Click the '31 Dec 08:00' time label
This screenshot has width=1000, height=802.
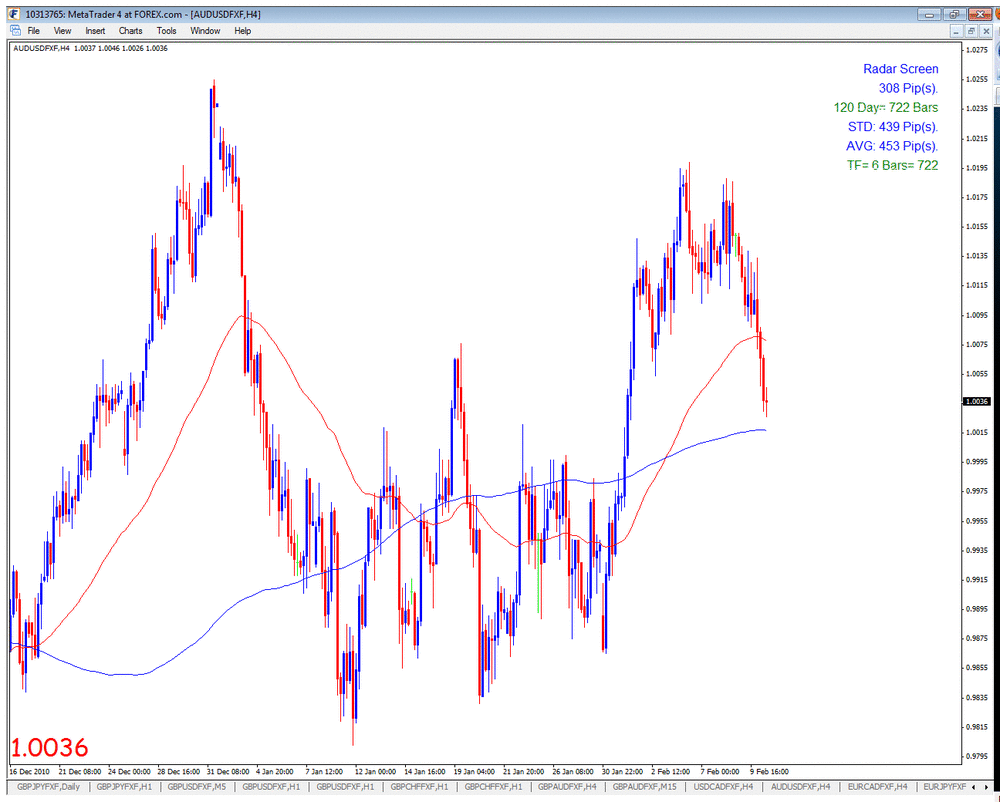[x=228, y=770]
